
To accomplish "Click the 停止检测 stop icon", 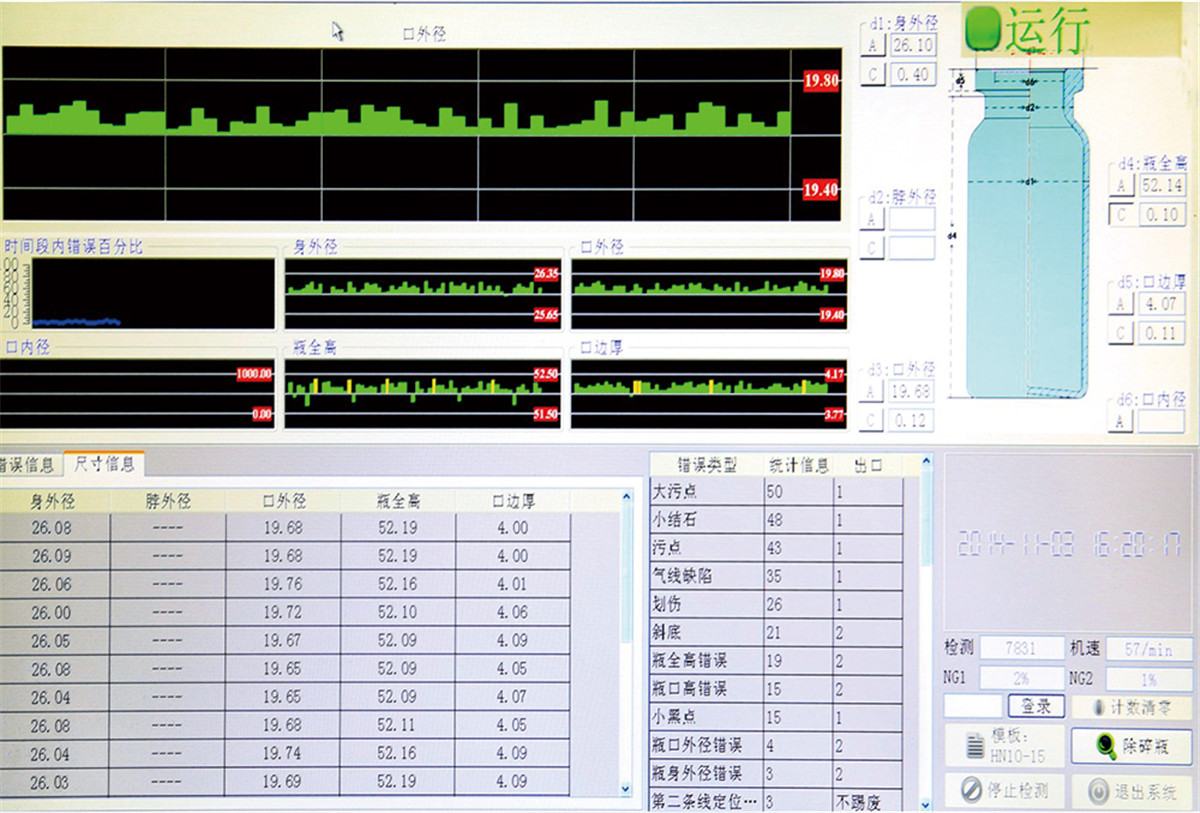I will (969, 791).
